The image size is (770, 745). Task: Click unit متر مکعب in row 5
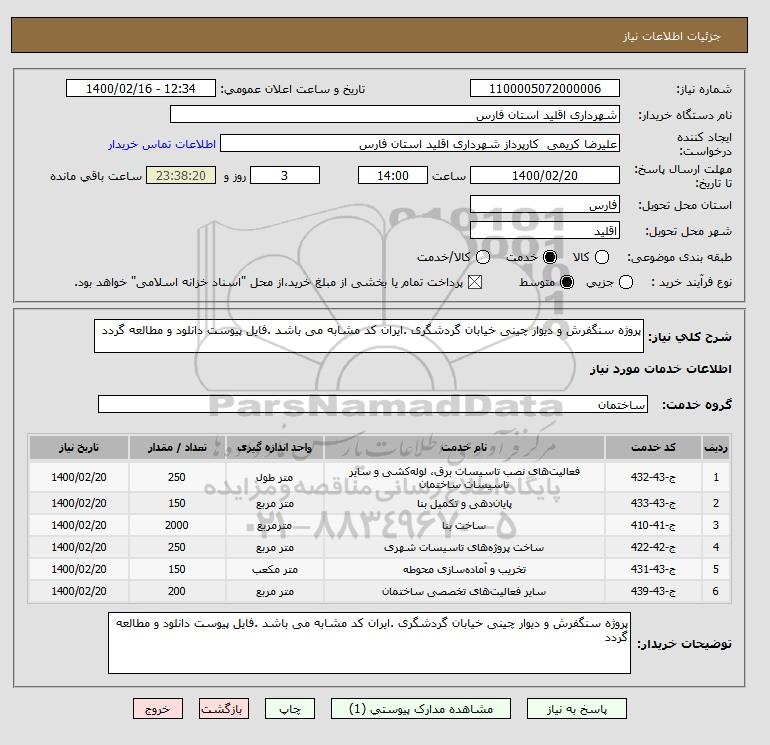(x=275, y=569)
